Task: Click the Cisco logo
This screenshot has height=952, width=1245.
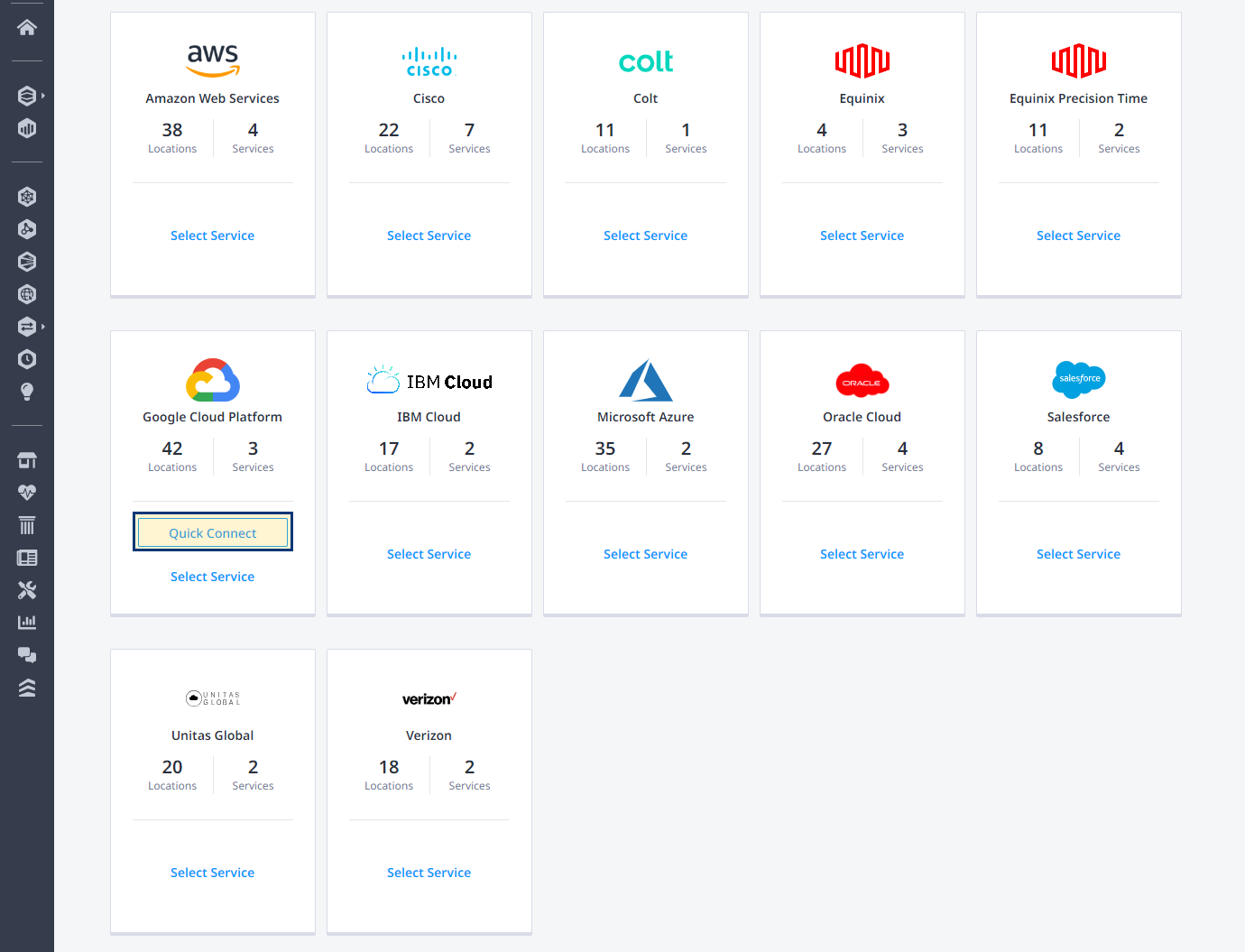Action: (x=429, y=61)
